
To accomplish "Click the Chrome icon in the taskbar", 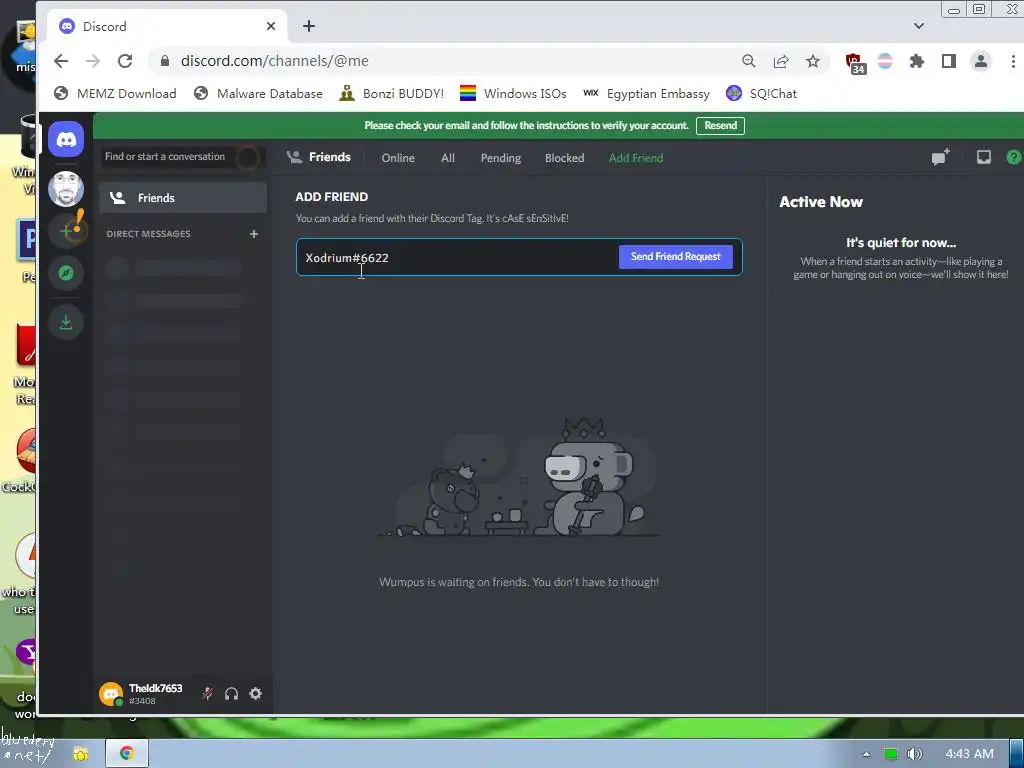I will click(x=127, y=754).
